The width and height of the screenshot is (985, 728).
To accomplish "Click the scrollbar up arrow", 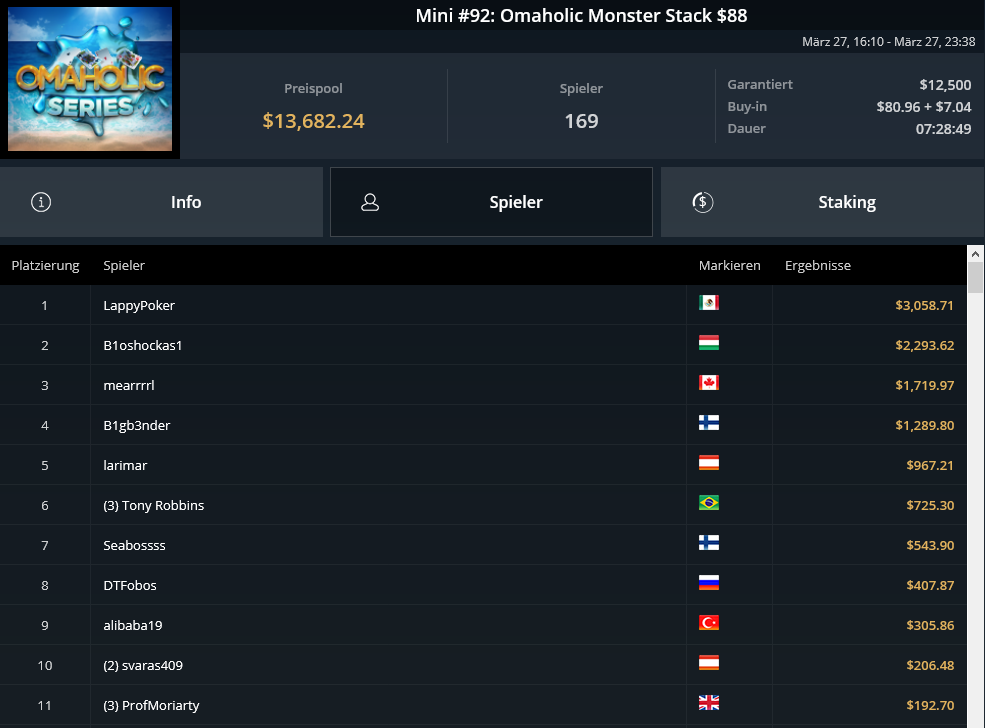I will (975, 254).
